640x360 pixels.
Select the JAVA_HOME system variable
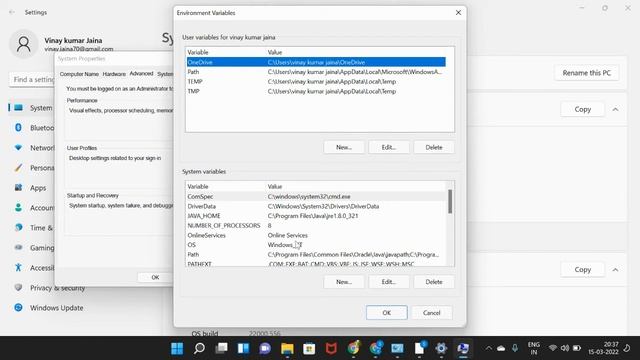tap(316, 216)
